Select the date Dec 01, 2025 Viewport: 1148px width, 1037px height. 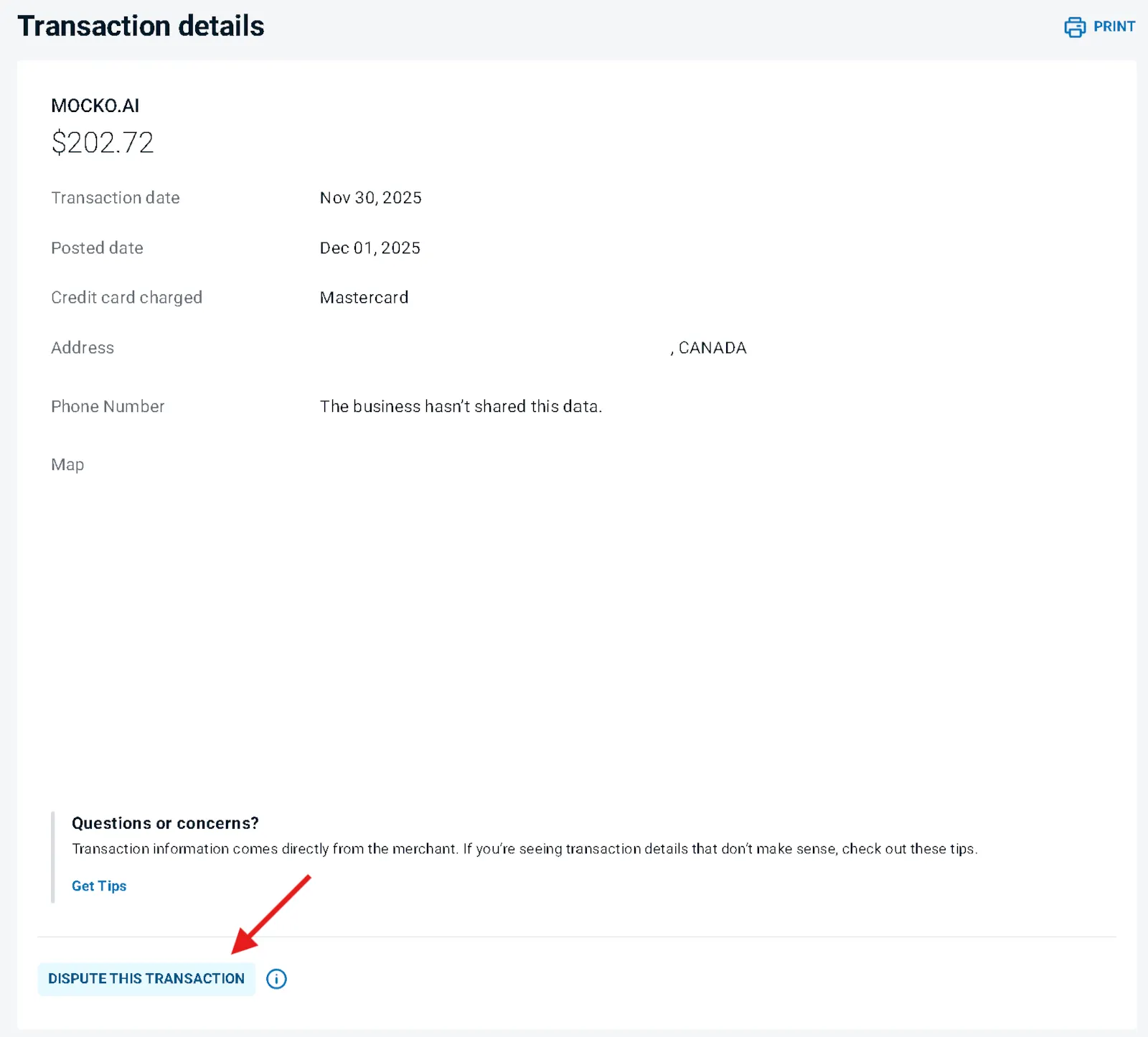point(370,248)
